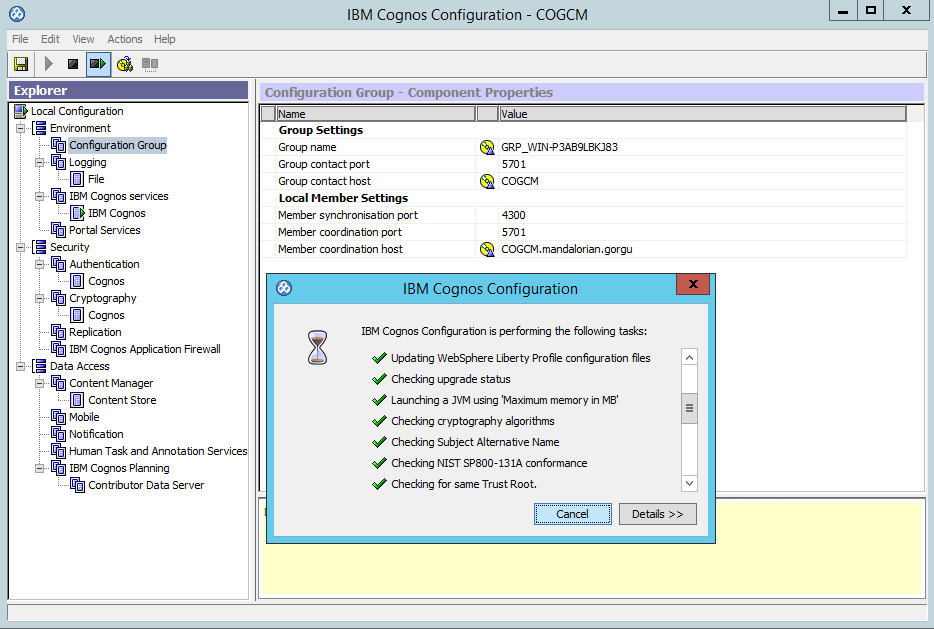Viewport: 934px width, 629px height.
Task: Select 'Checking upgrade status' task row
Action: (x=450, y=379)
